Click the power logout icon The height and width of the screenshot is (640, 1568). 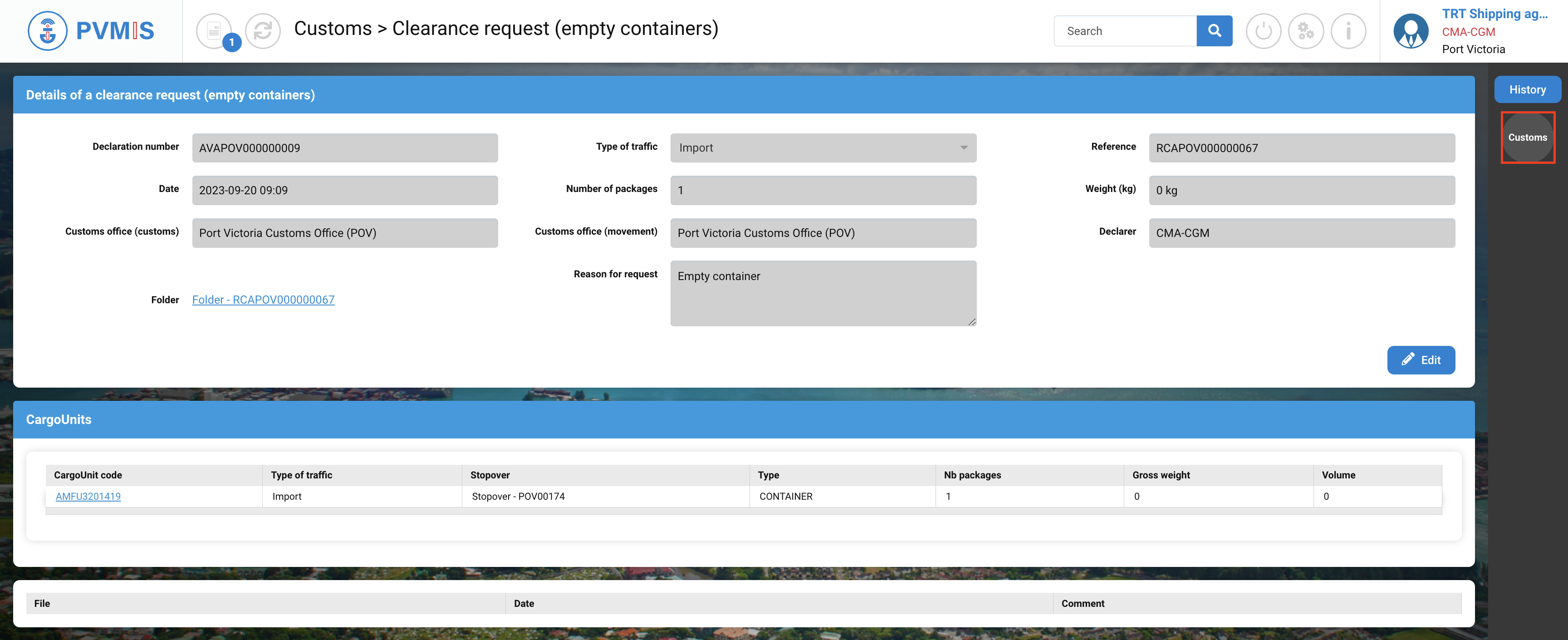[x=1263, y=30]
